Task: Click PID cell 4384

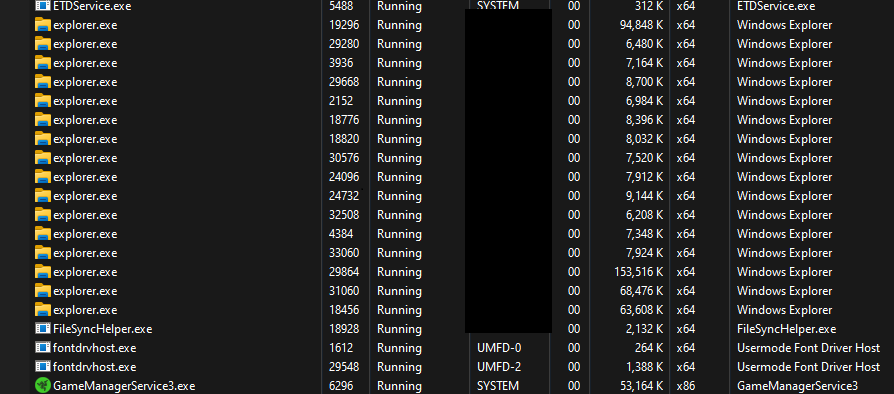Action: (341, 234)
